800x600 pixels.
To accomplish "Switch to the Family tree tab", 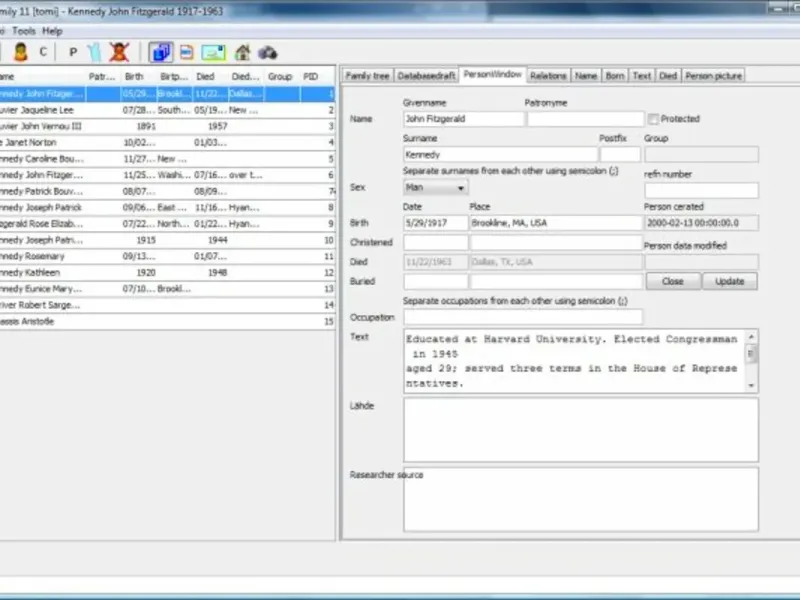I will tap(367, 75).
